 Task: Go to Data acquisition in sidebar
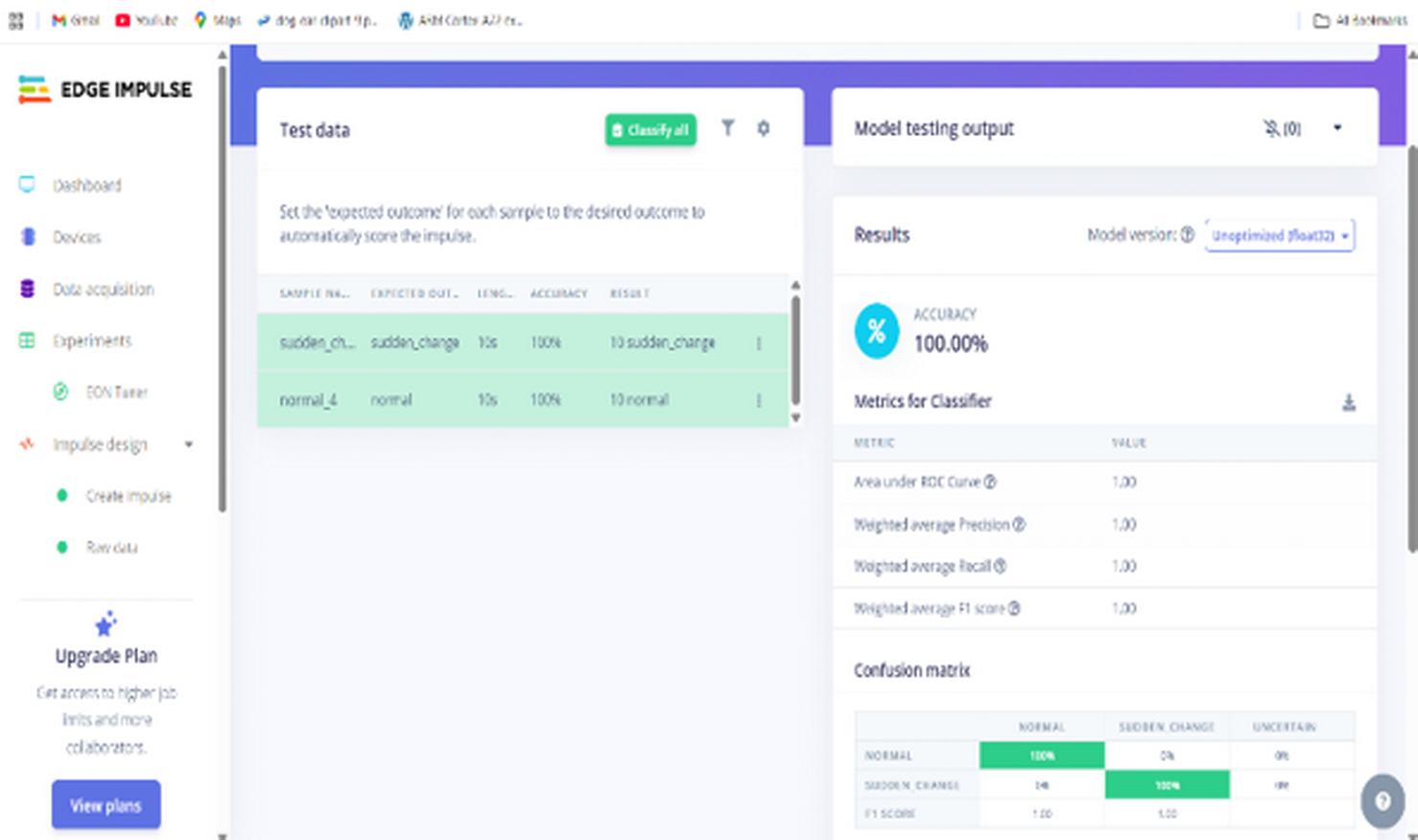tap(103, 290)
